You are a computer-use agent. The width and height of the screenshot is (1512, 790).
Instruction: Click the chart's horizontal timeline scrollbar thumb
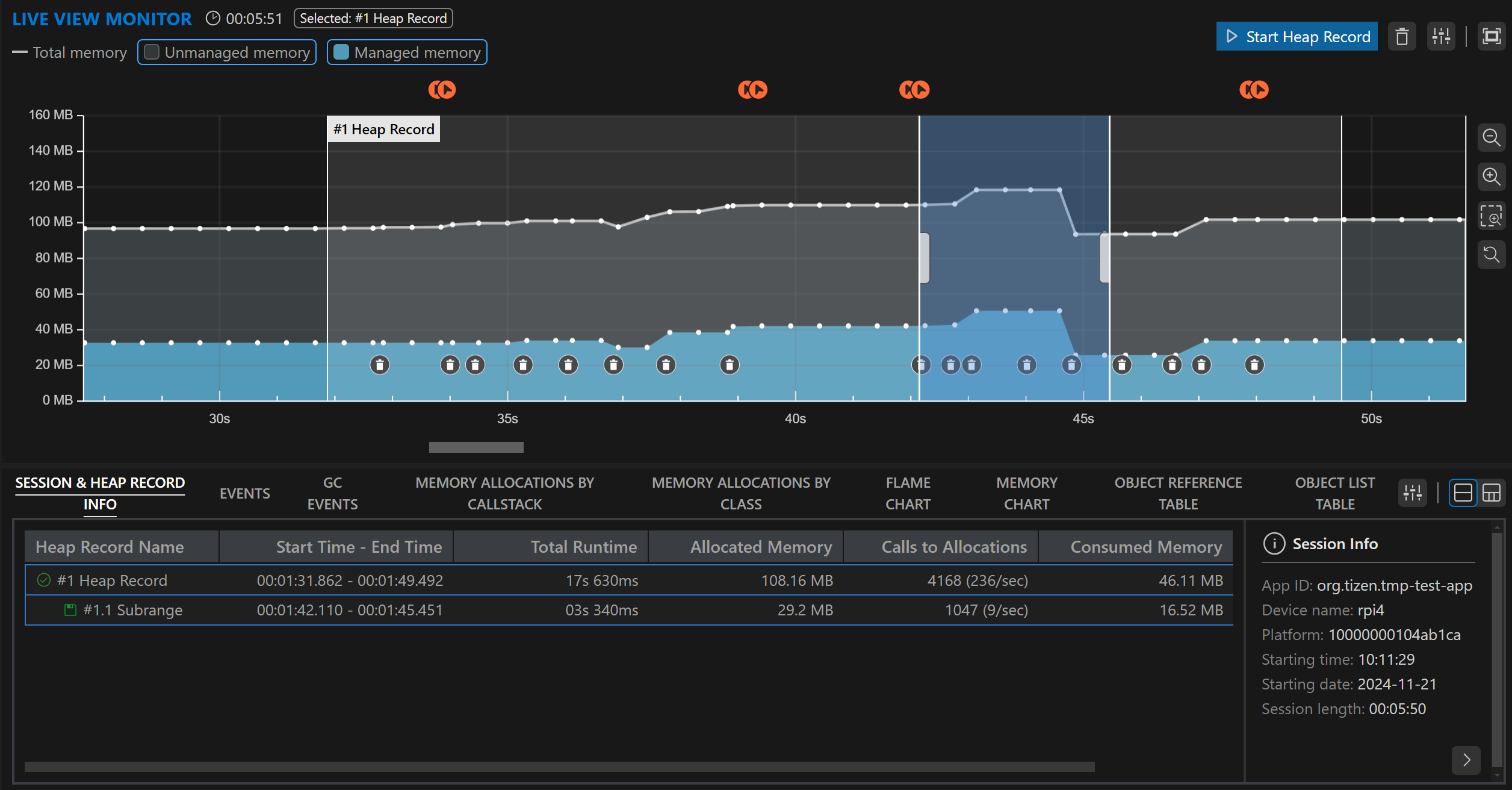point(476,447)
